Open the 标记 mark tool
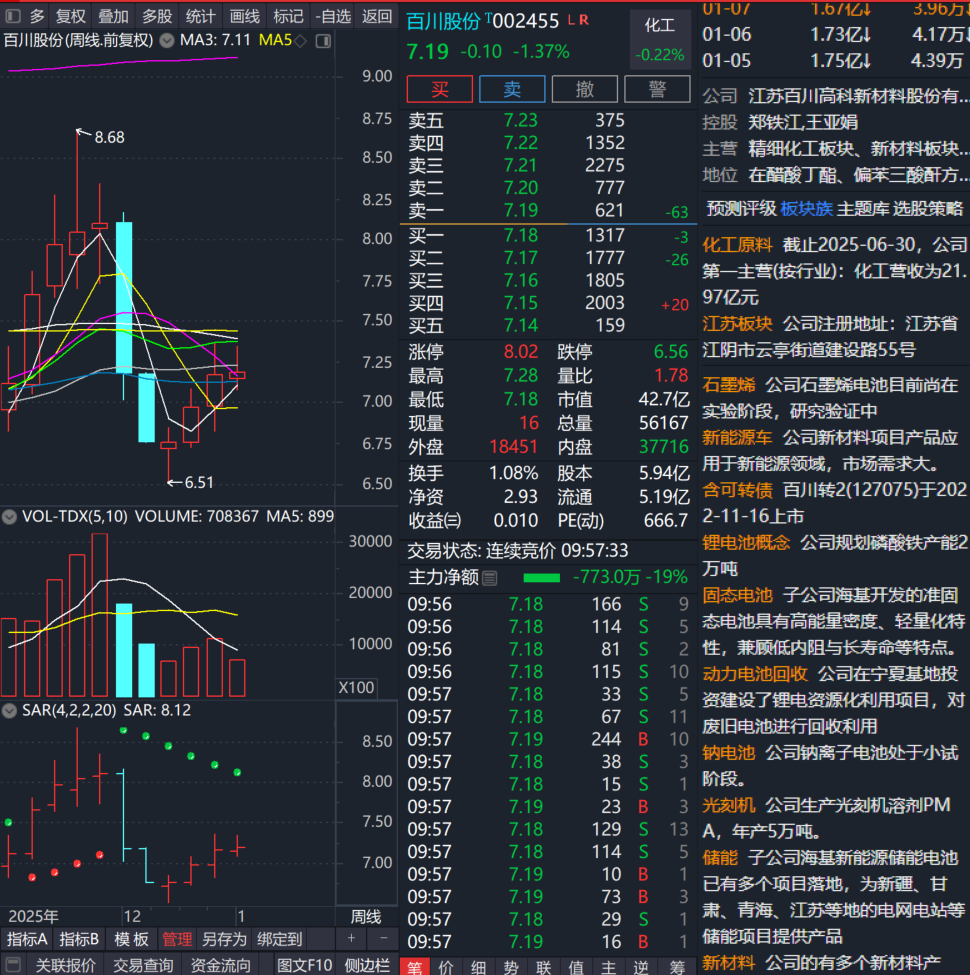 click(288, 16)
